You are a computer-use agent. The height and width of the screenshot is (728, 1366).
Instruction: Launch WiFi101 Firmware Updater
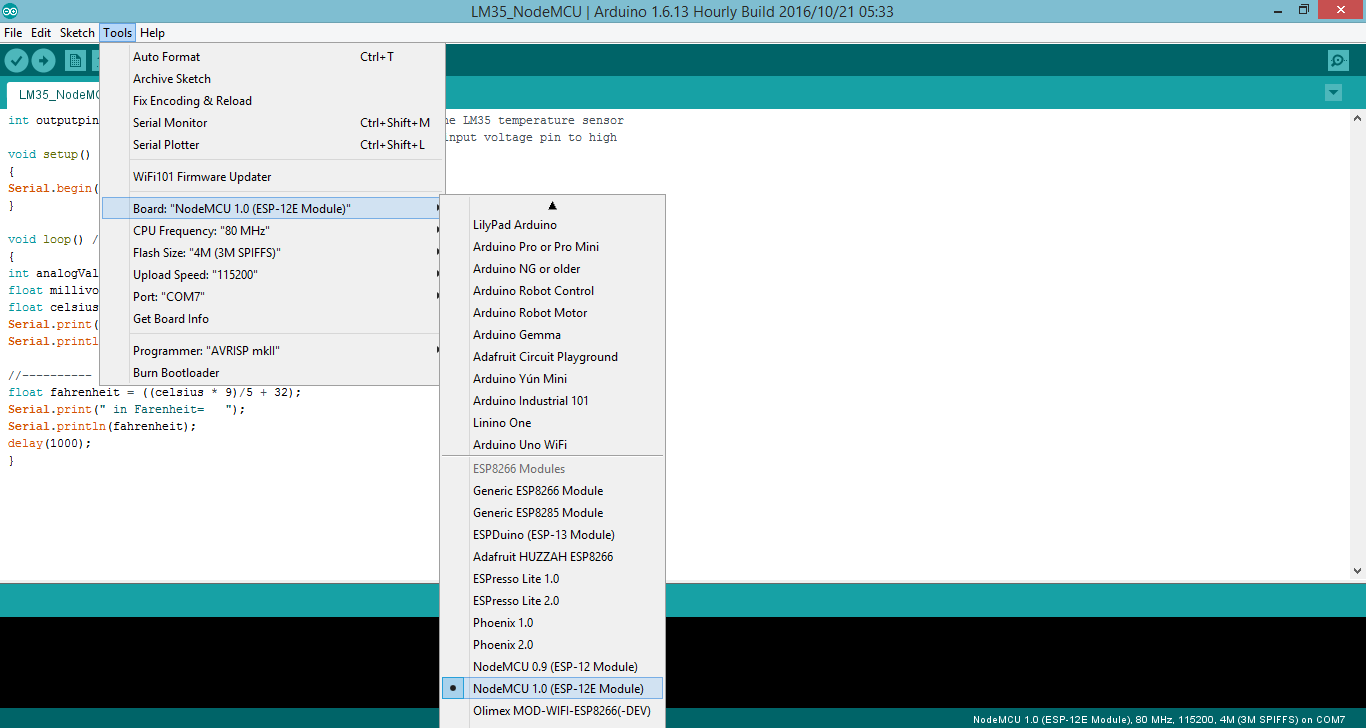[273, 177]
